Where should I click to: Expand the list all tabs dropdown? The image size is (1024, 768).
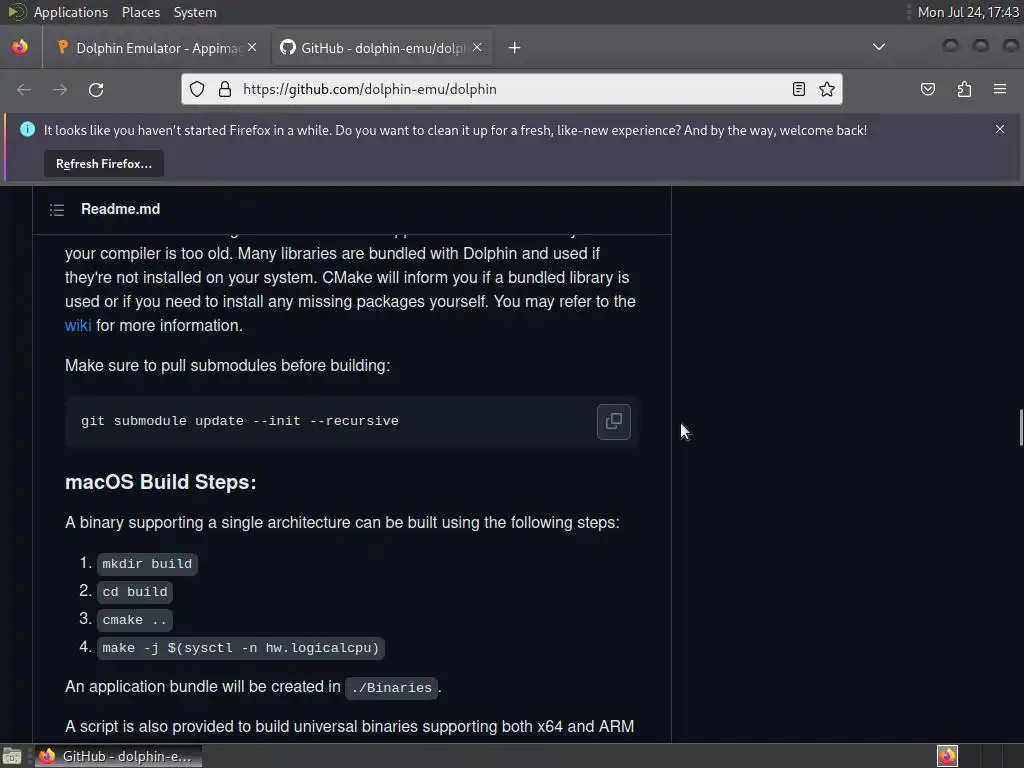click(x=879, y=47)
